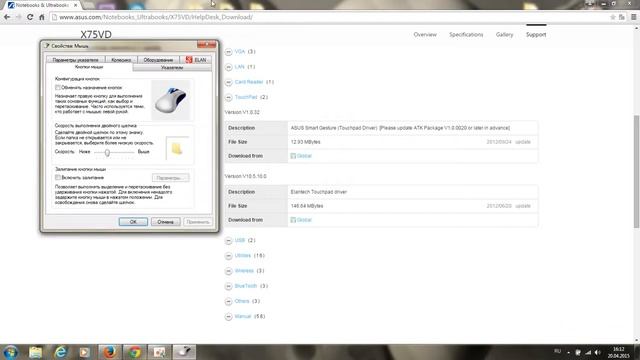
Task: Close the mouse properties dialog
Action: 207,44
